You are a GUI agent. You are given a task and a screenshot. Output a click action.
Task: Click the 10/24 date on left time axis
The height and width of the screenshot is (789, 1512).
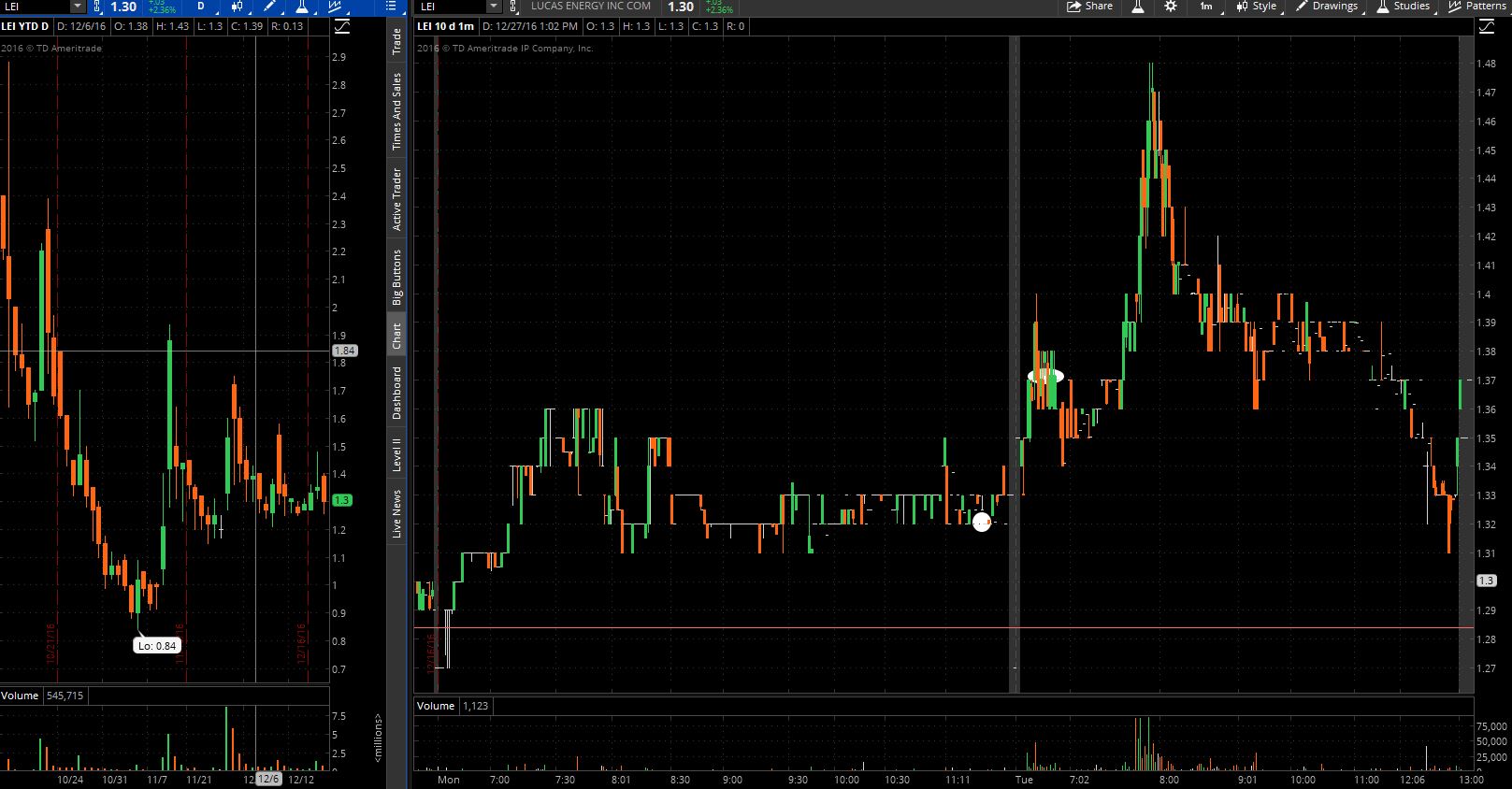pyautogui.click(x=70, y=780)
